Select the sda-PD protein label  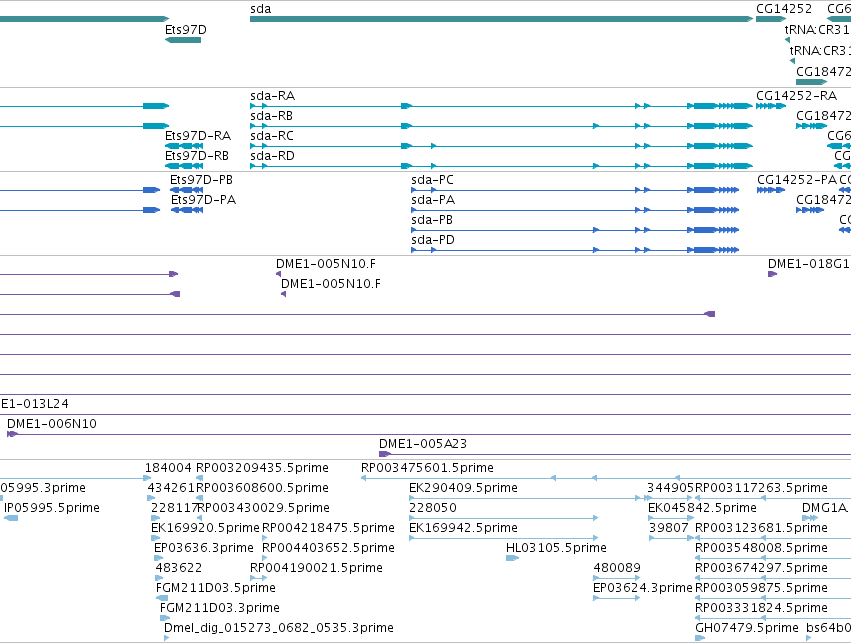coord(433,240)
